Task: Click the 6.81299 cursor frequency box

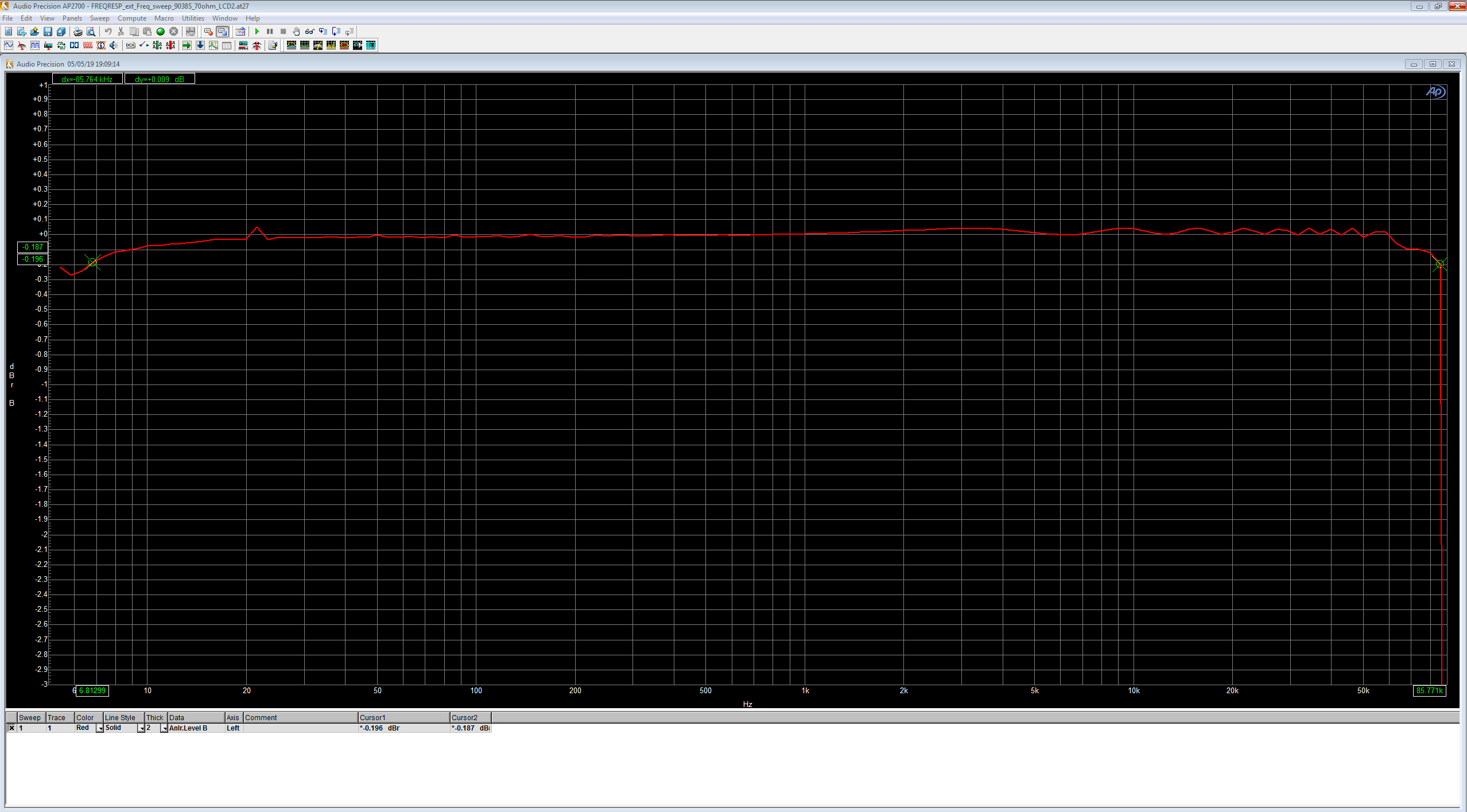Action: pyautogui.click(x=92, y=690)
